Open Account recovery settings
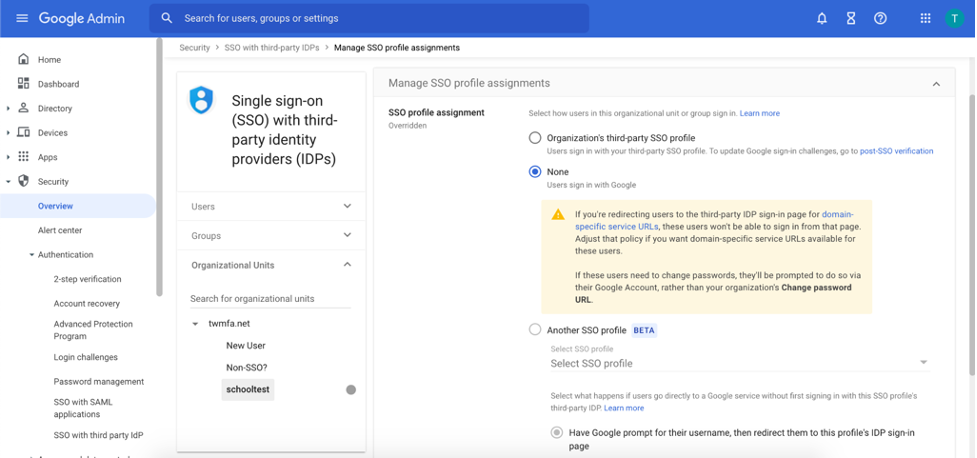The image size is (977, 458). point(87,303)
